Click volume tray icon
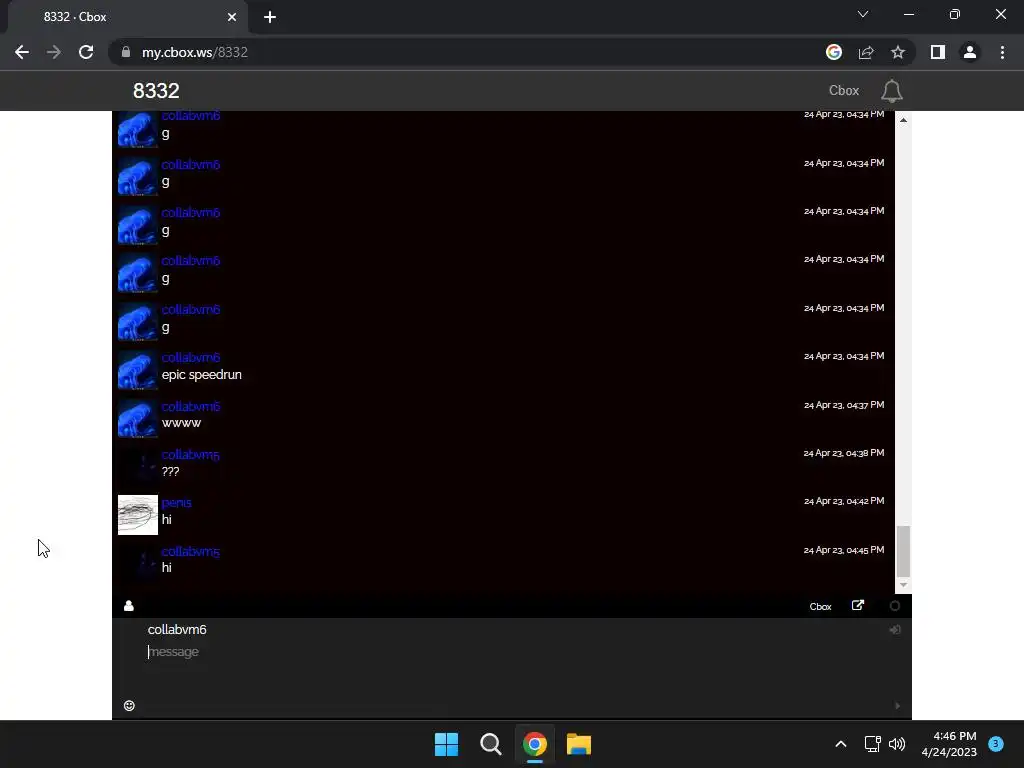1024x768 pixels. [897, 744]
